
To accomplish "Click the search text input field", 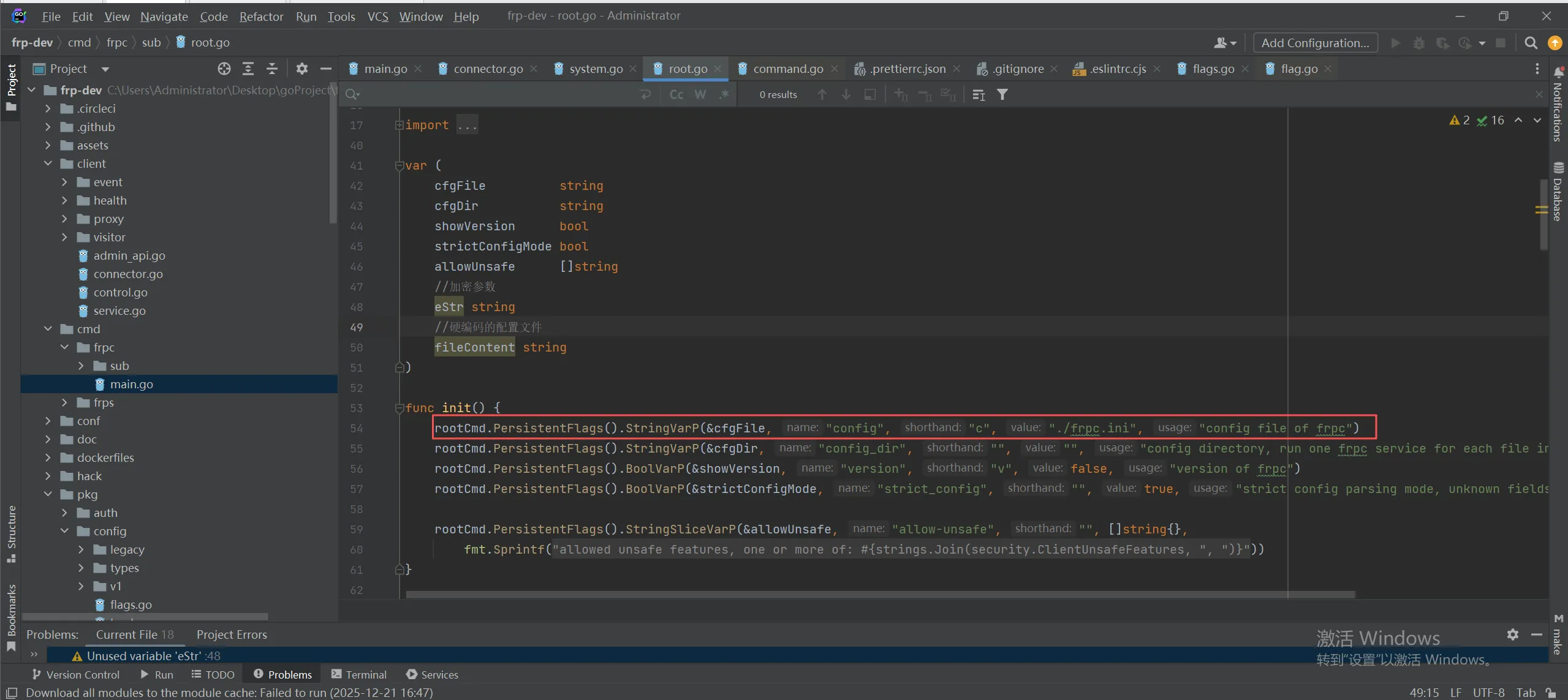I will pos(490,94).
